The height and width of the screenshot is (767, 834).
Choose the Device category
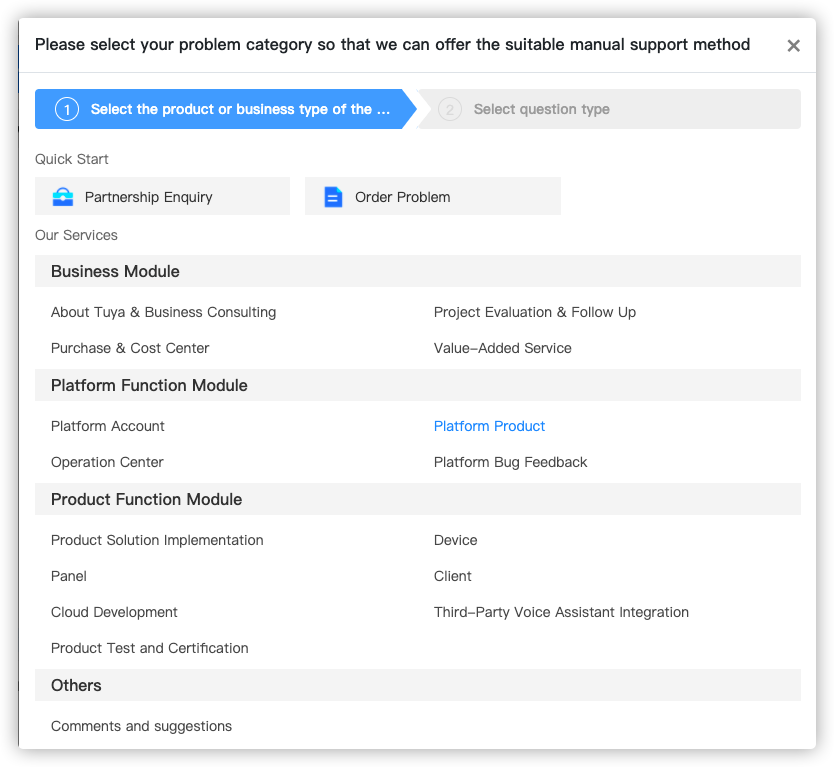(x=455, y=540)
